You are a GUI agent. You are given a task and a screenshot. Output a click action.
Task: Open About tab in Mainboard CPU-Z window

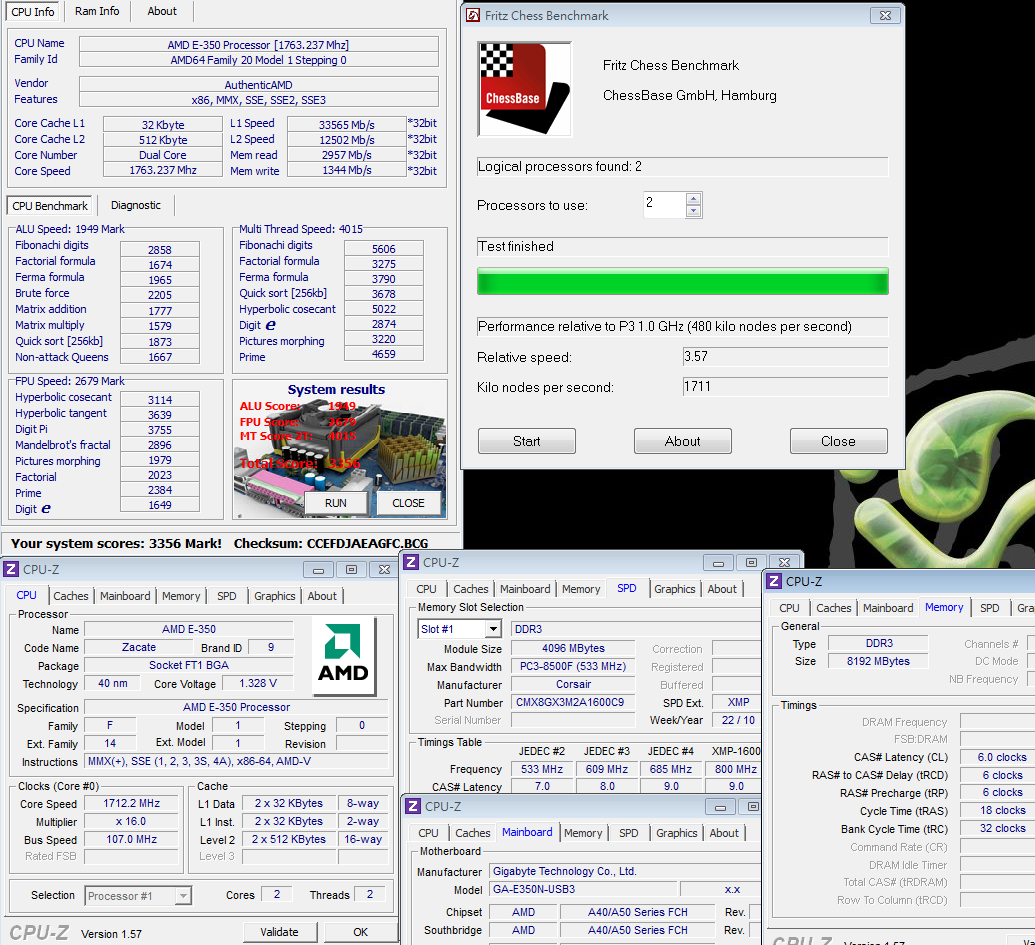pos(724,833)
